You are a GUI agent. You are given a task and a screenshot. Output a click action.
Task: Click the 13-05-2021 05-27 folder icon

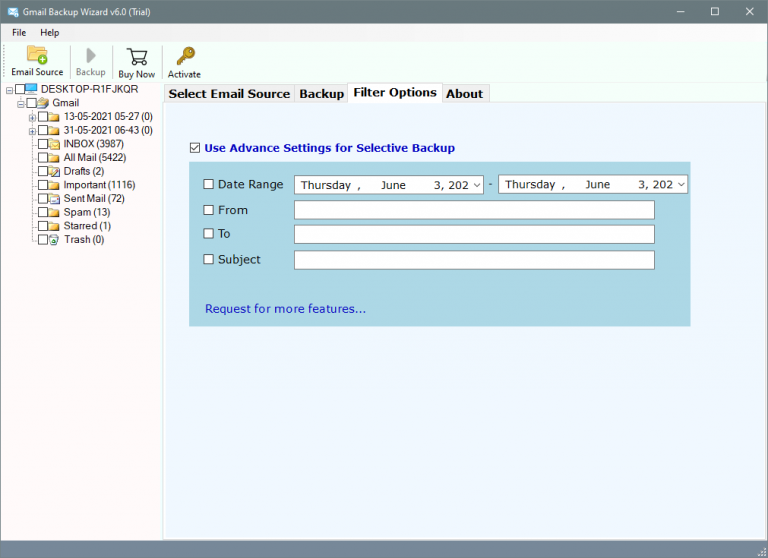point(54,117)
